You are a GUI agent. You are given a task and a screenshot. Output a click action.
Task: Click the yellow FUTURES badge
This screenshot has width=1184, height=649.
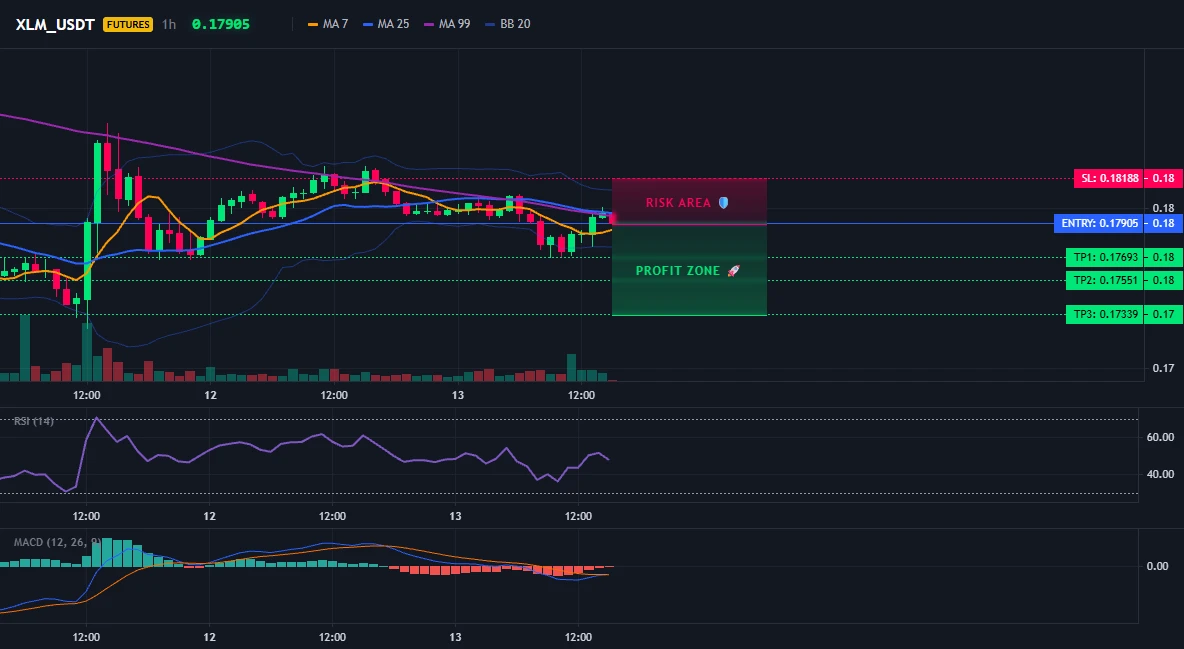128,24
